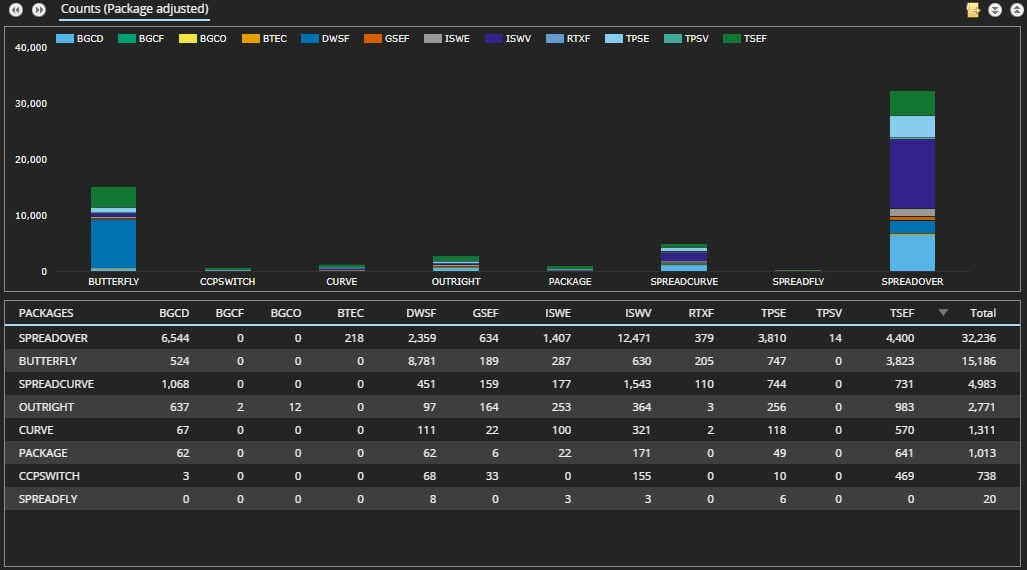The image size is (1027, 570).
Task: Sort table by PACKAGES column header
Action: (x=46, y=313)
